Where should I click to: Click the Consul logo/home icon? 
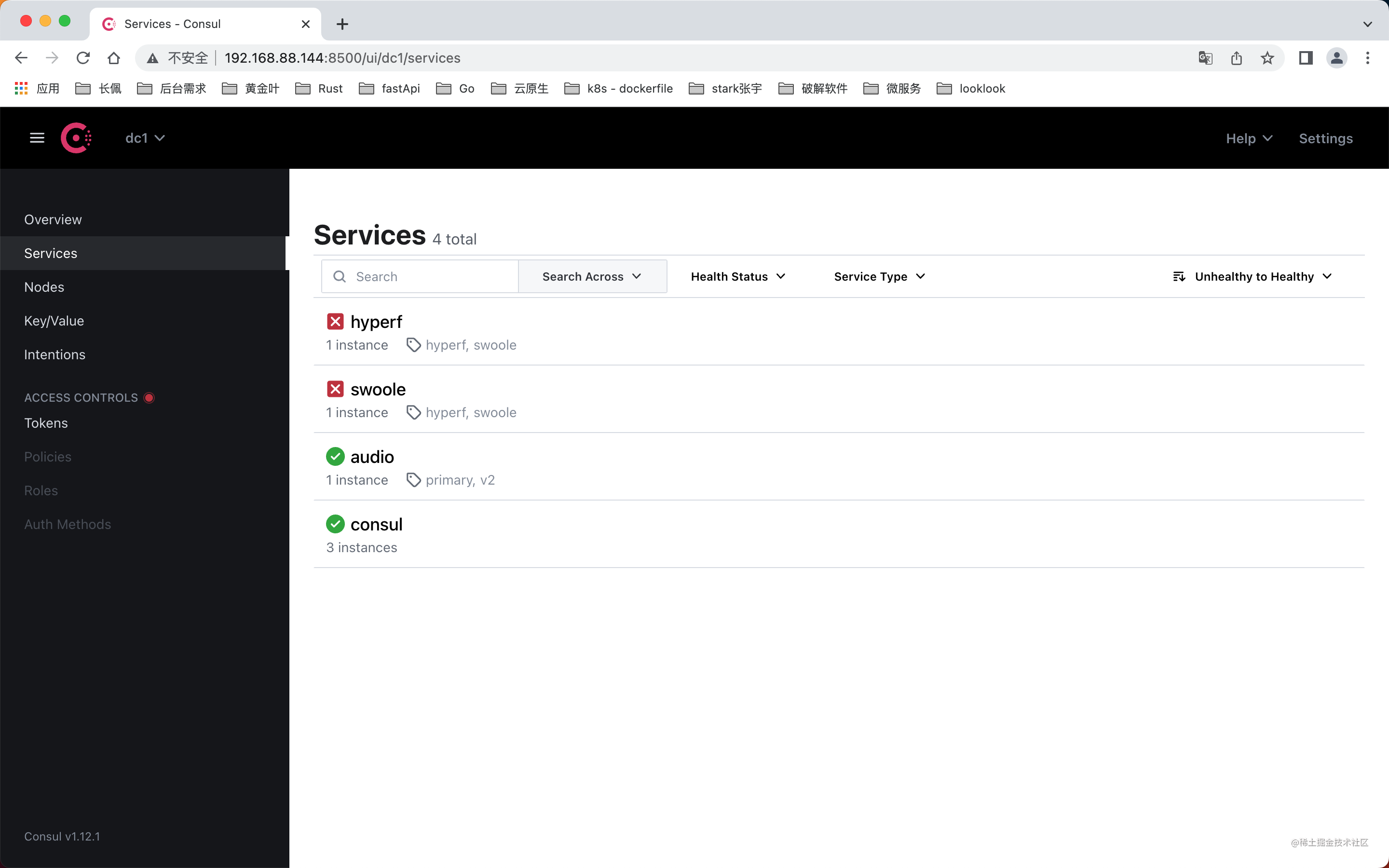click(77, 138)
